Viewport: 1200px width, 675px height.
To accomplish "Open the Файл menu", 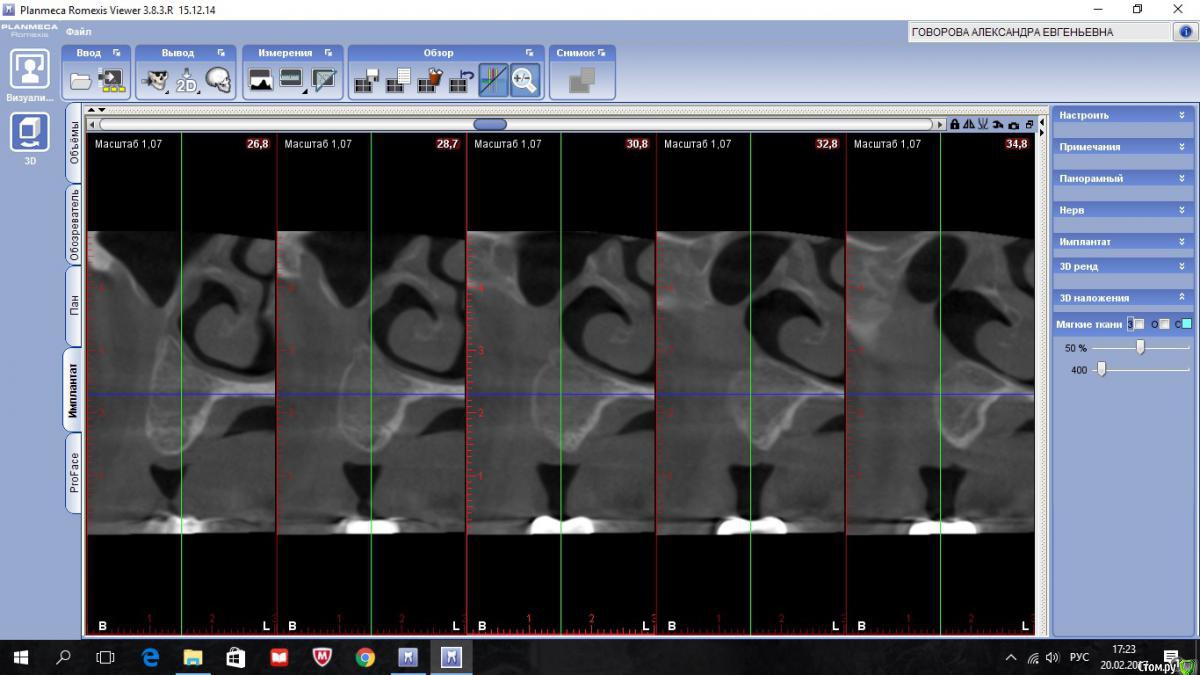I will click(x=78, y=32).
